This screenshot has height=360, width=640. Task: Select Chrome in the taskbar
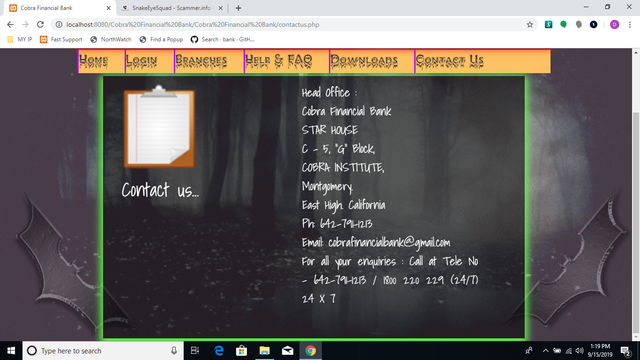pos(311,351)
